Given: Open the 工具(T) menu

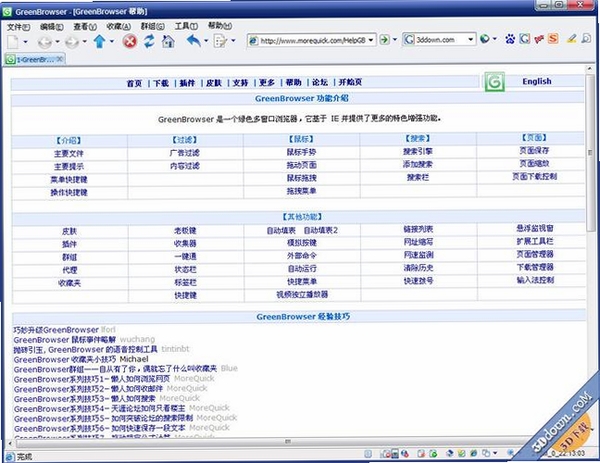Looking at the screenshot, I should coord(186,26).
